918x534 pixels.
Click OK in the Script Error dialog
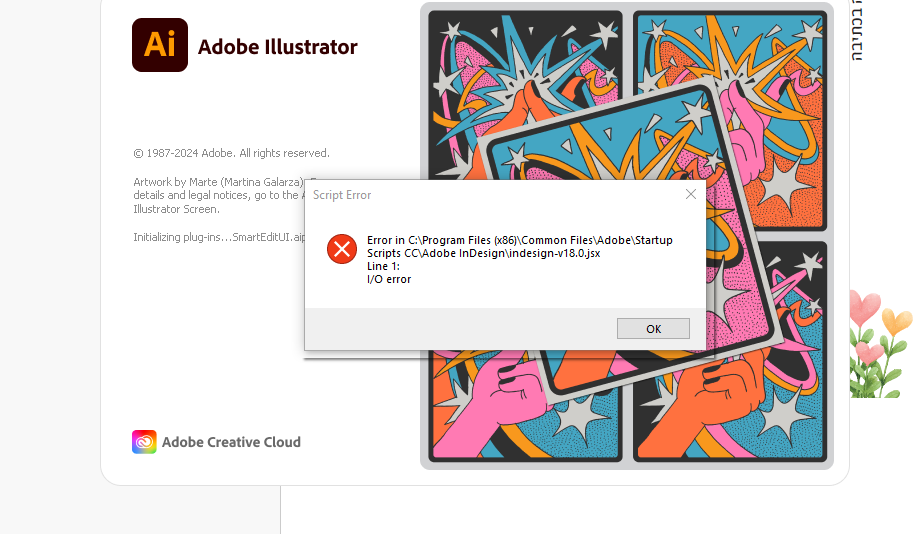pos(653,328)
